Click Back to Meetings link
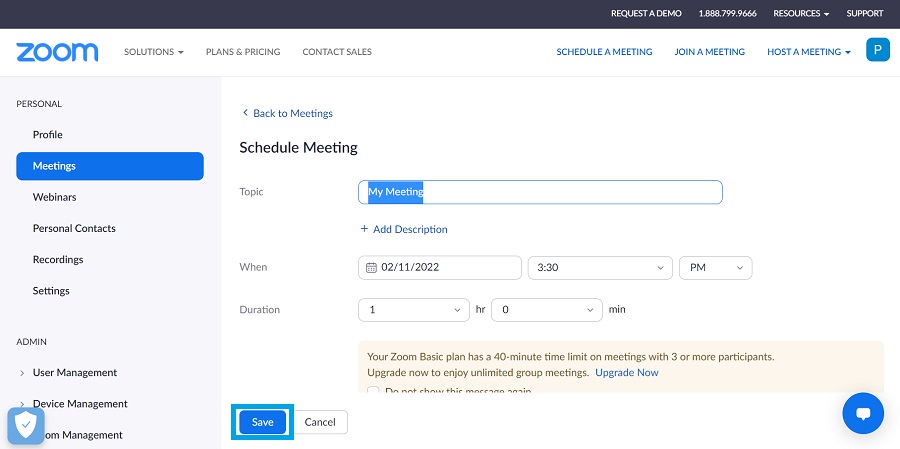Viewport: 900px width, 449px height. point(293,113)
